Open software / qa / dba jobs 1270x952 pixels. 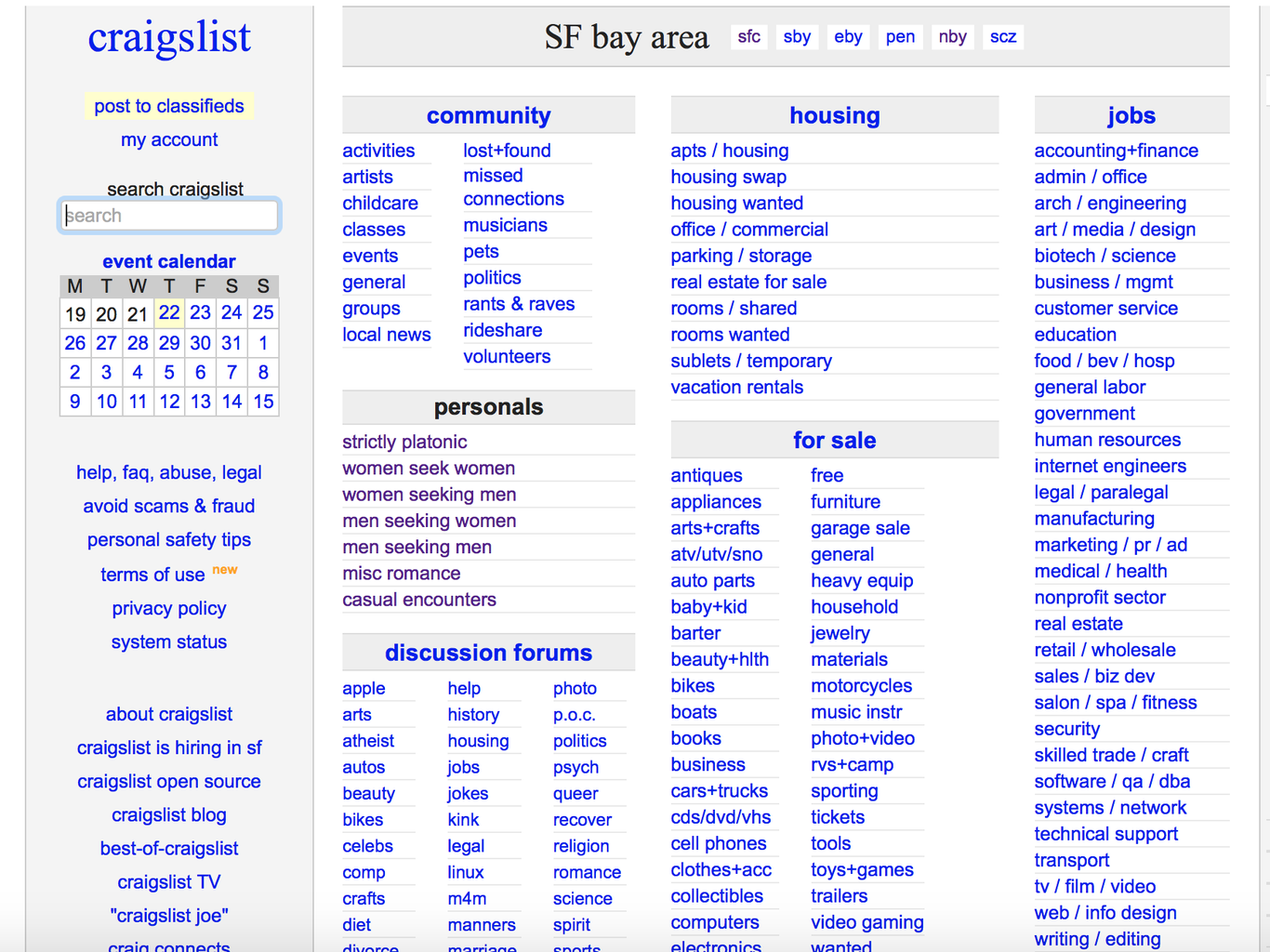(1112, 782)
